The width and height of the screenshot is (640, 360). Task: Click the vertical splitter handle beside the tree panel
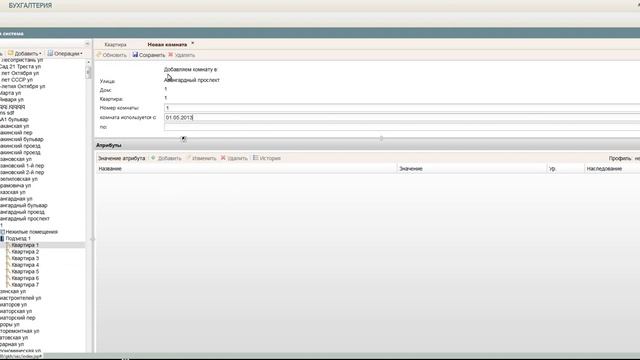coord(92,239)
